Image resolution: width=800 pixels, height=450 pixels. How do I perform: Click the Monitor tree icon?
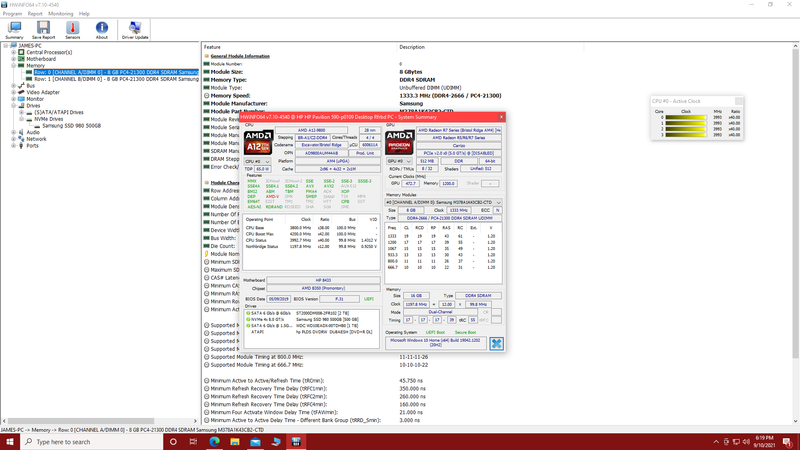(x=21, y=99)
